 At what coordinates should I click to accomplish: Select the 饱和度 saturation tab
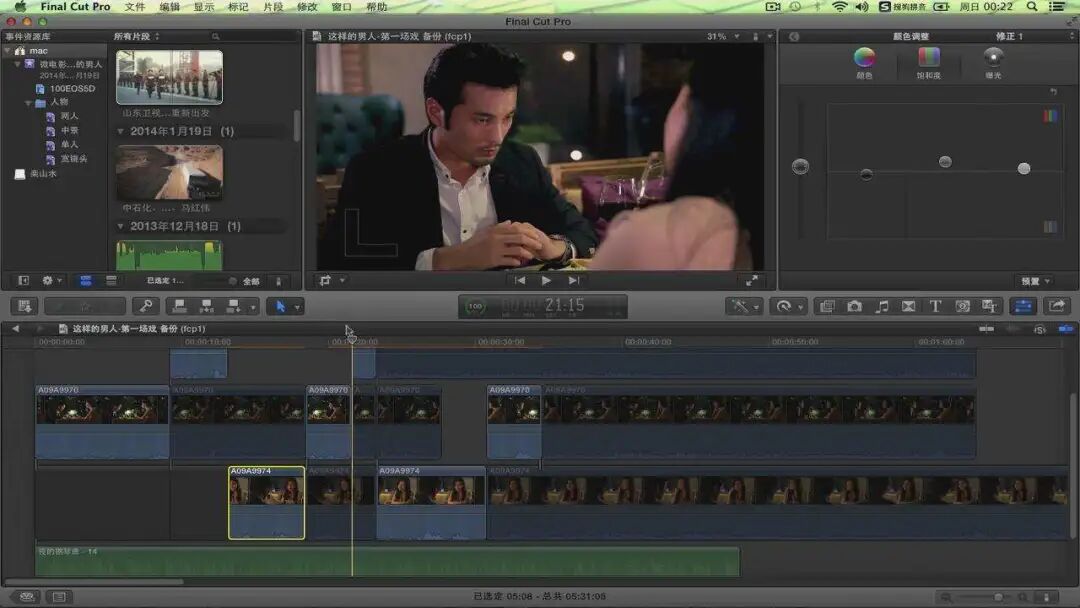[x=928, y=63]
